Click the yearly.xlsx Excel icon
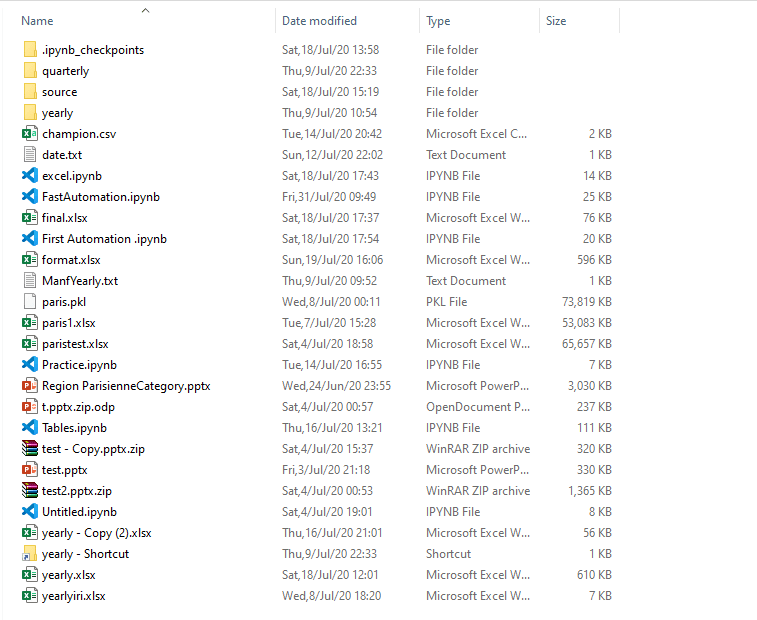Image resolution: width=757 pixels, height=620 pixels. click(30, 575)
